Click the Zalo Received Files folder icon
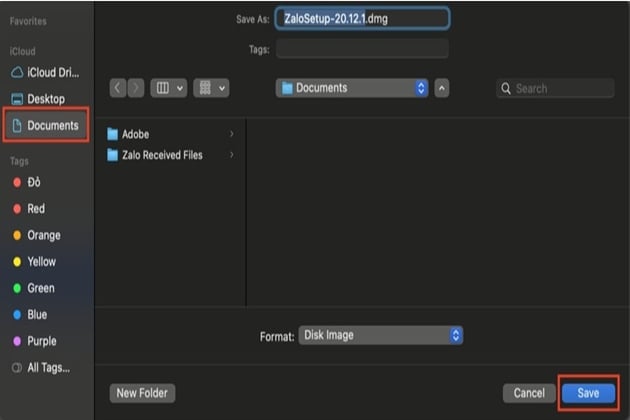Viewport: 630px width, 420px height. [x=113, y=155]
